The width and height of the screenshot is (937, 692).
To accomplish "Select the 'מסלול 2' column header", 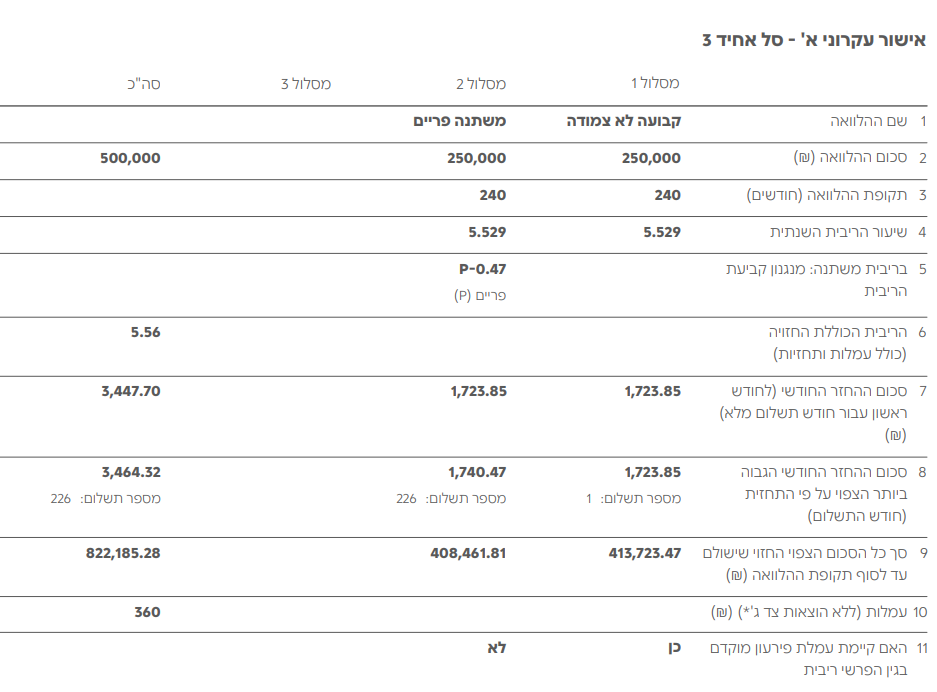I will tap(481, 84).
